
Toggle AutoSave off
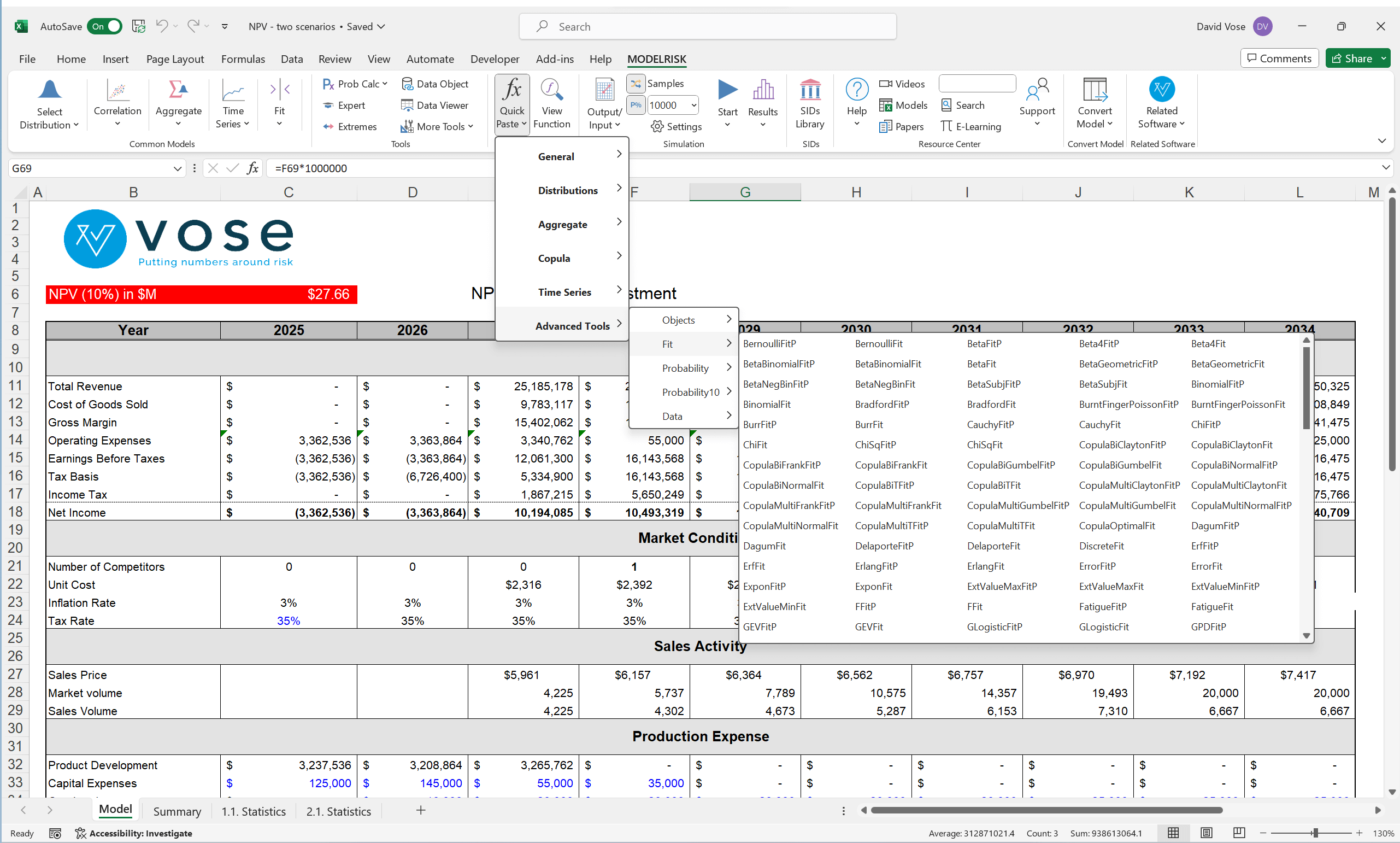pos(104,26)
